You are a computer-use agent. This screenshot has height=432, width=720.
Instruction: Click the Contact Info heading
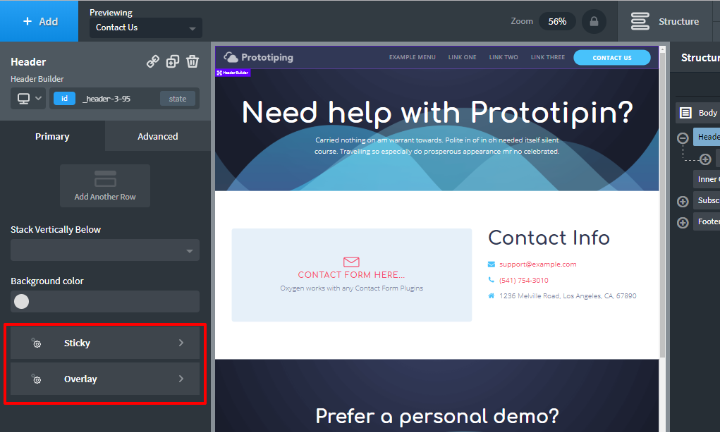click(549, 238)
